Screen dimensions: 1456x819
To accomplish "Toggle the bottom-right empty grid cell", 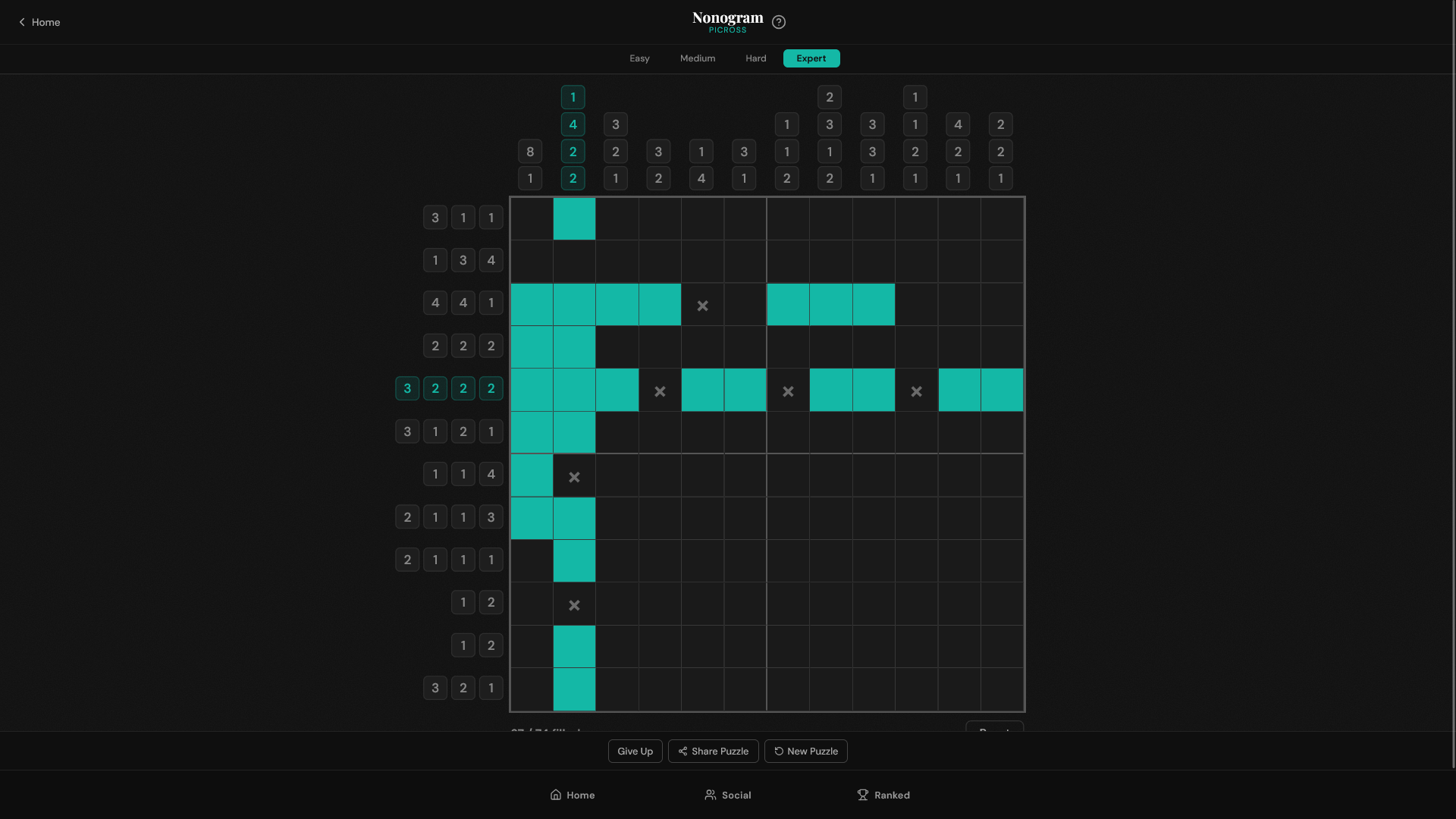I will pos(1002,689).
